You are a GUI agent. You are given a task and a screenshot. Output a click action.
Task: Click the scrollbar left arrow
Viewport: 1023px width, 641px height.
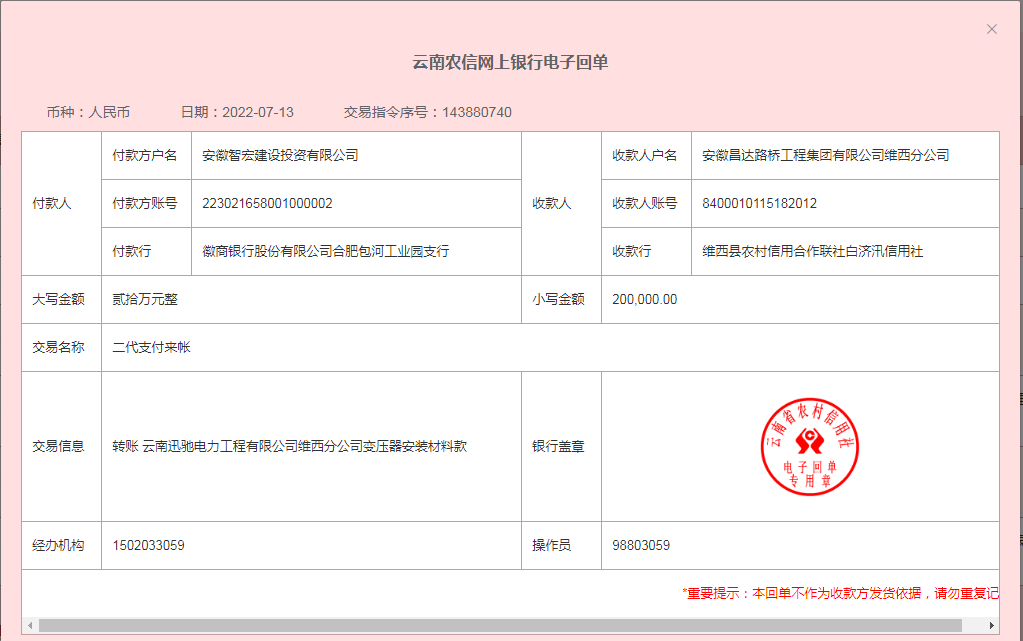click(x=30, y=625)
